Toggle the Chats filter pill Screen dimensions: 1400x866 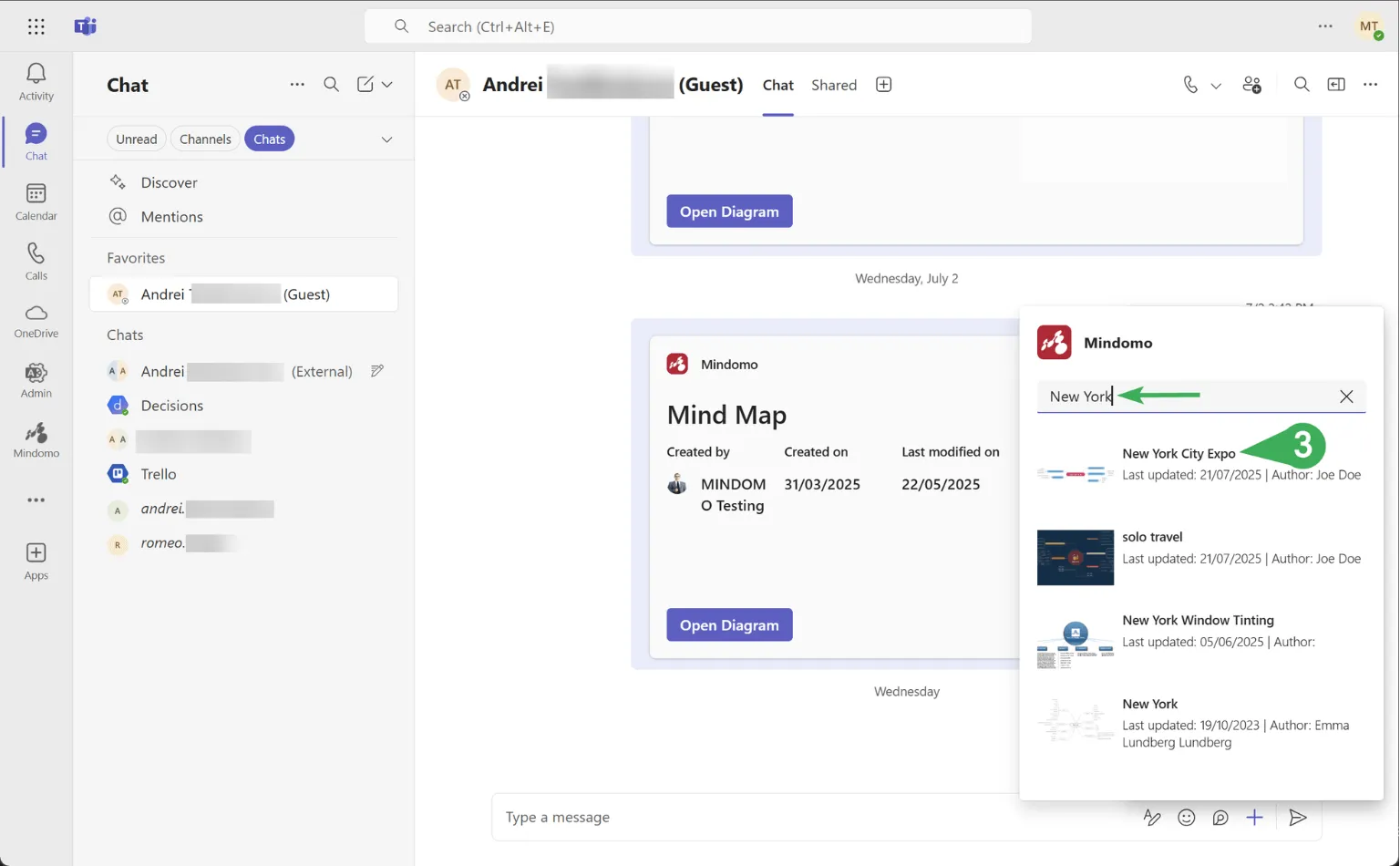tap(269, 139)
